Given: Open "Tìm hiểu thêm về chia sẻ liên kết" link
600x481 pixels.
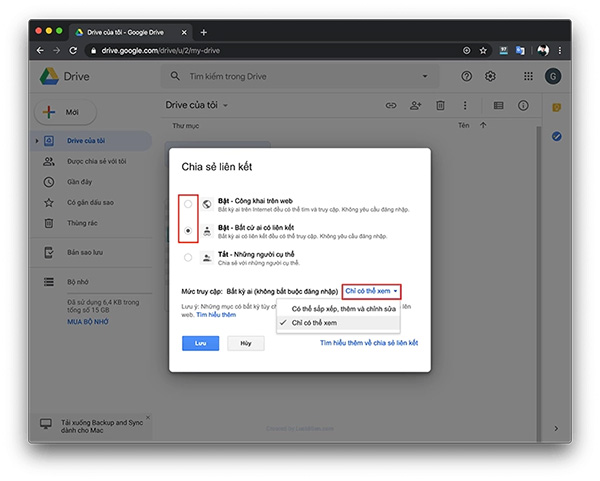Looking at the screenshot, I should click(x=368, y=343).
